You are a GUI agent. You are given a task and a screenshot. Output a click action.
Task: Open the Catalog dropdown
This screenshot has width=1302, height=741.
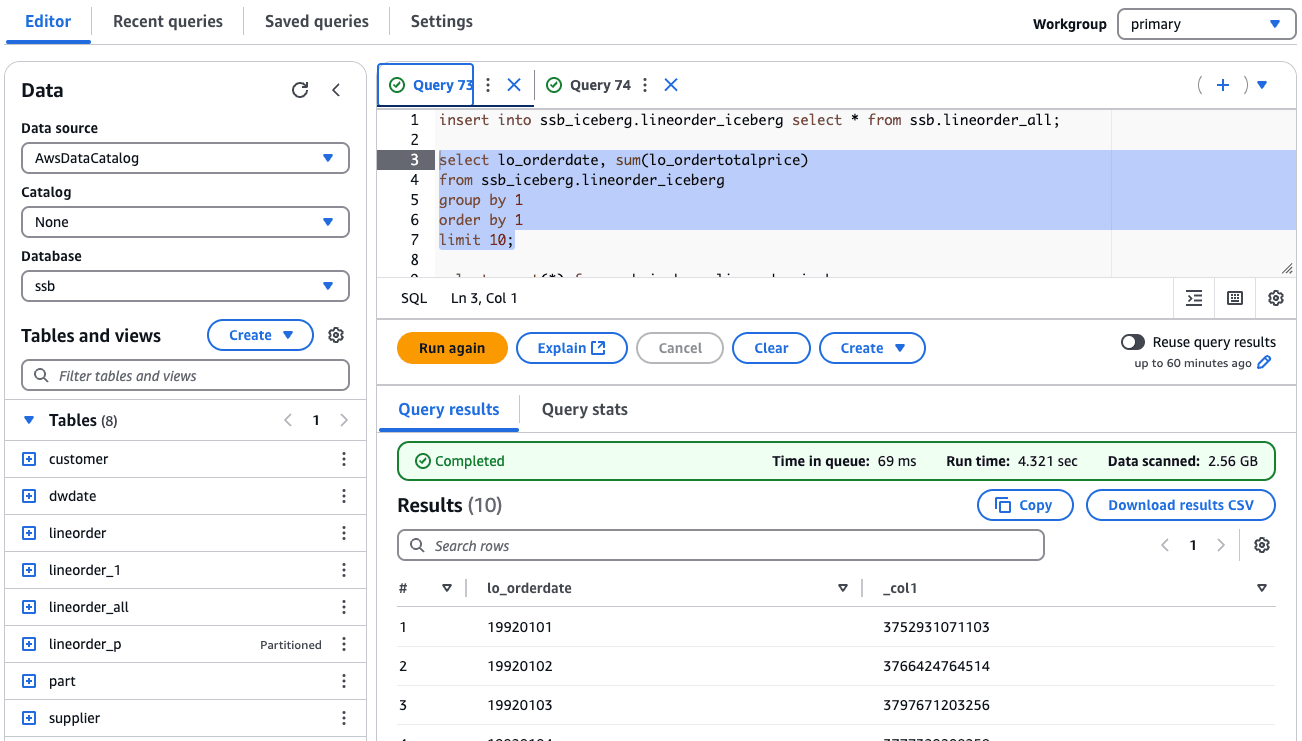[185, 222]
